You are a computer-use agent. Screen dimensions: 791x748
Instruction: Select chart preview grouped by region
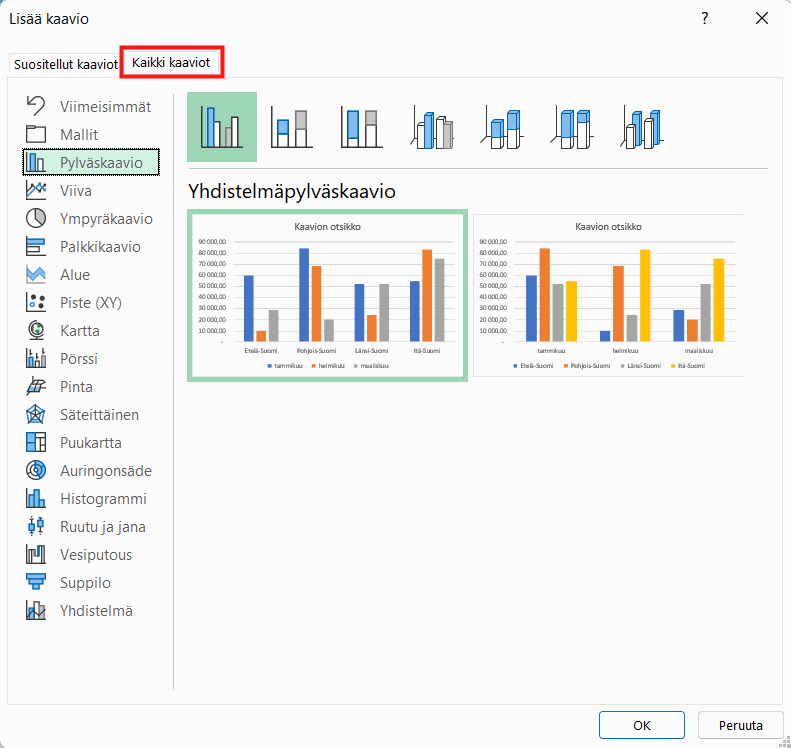(327, 295)
